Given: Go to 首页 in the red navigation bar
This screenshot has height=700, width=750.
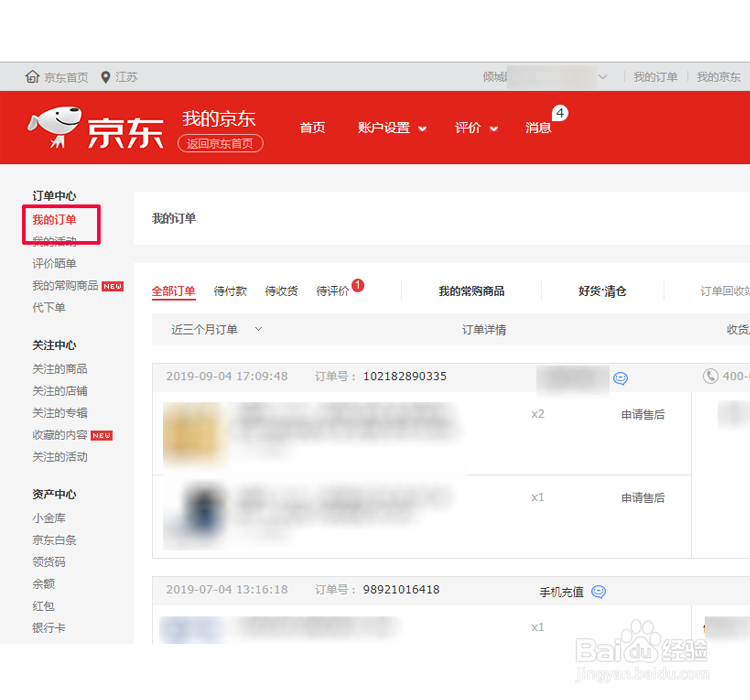Looking at the screenshot, I should click(x=312, y=128).
